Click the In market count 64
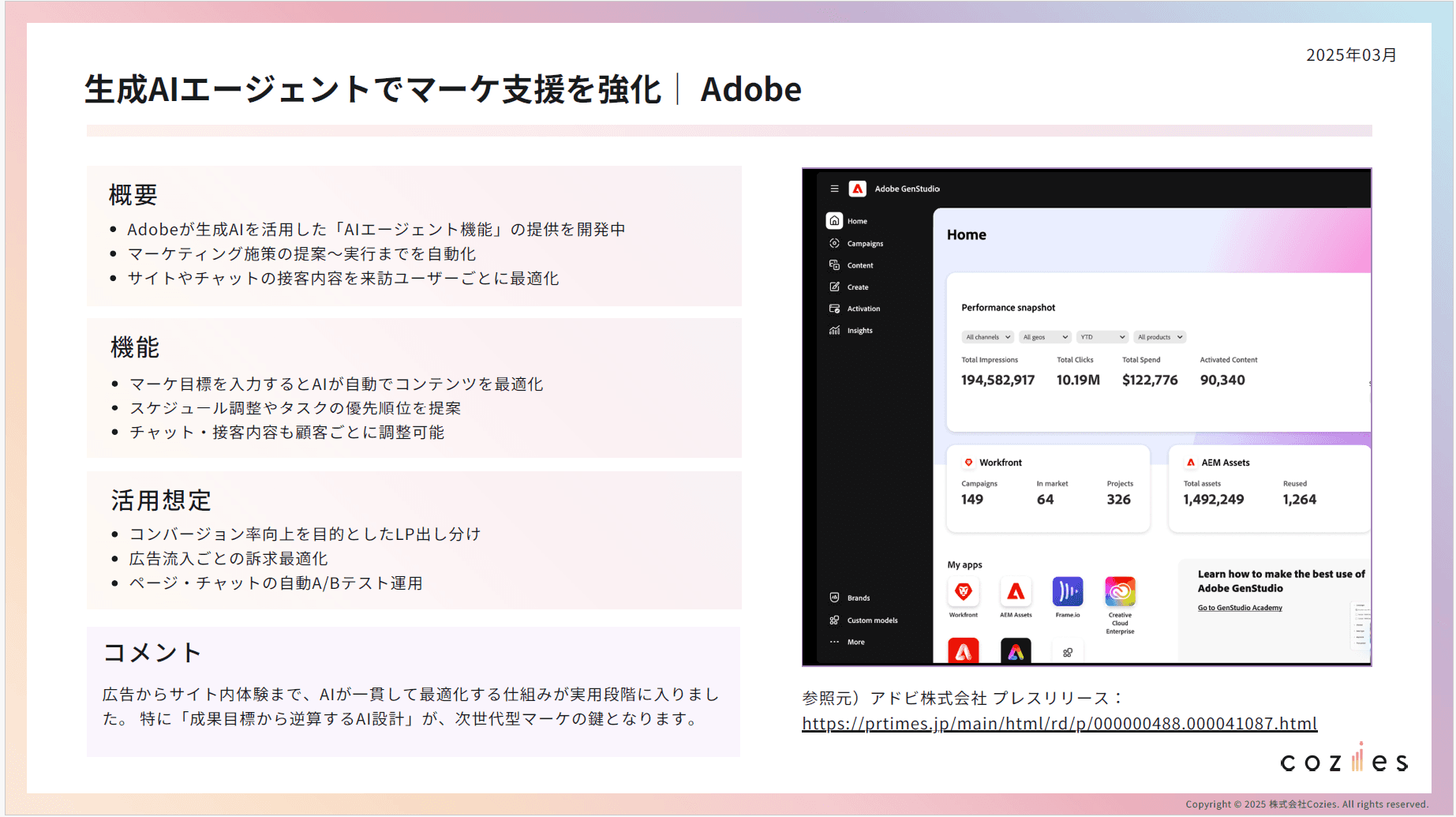The height and width of the screenshot is (817, 1456). (x=1045, y=500)
